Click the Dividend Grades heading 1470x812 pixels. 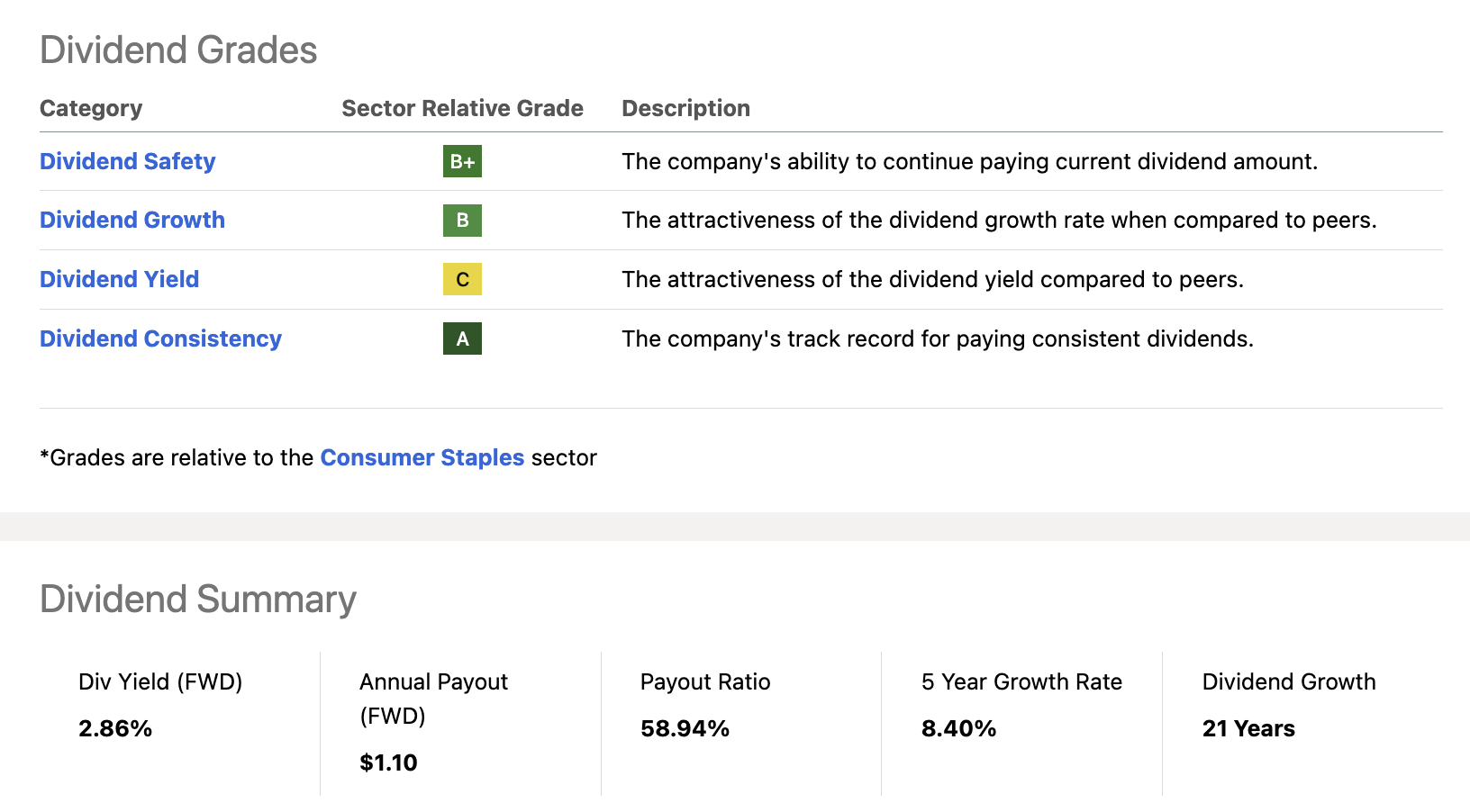point(178,50)
